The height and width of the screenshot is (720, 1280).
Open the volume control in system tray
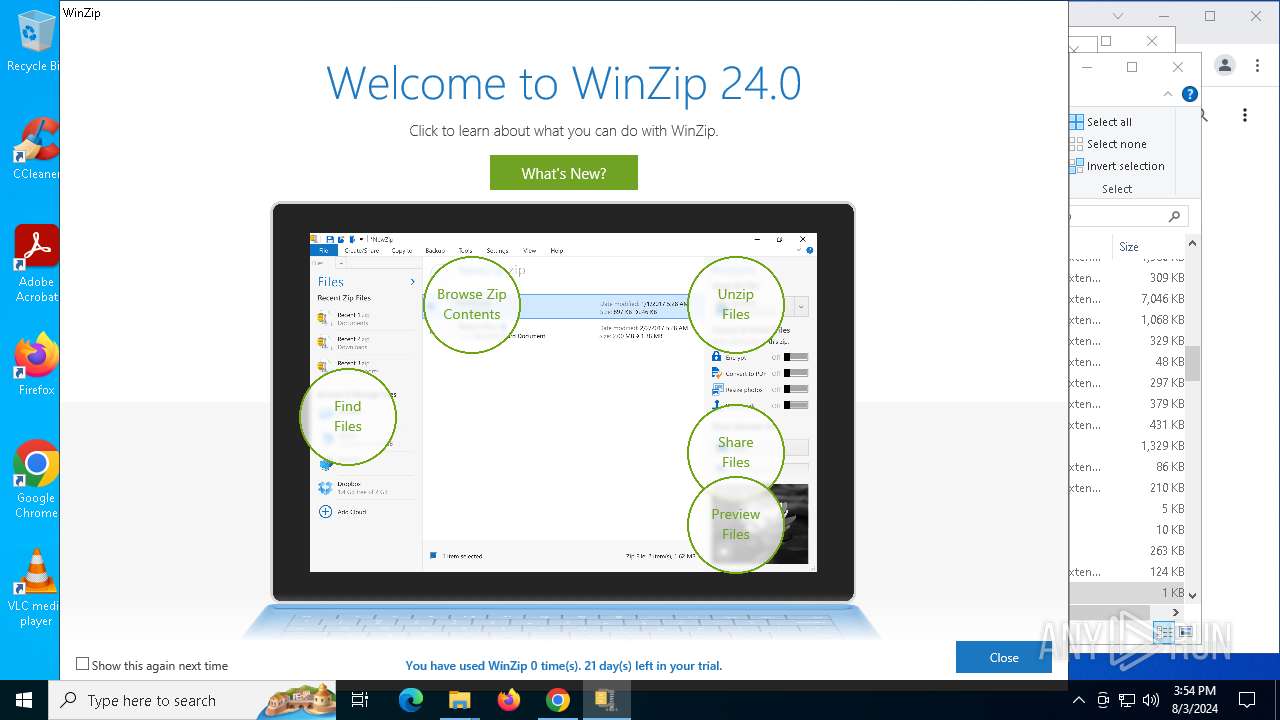coord(1151,700)
